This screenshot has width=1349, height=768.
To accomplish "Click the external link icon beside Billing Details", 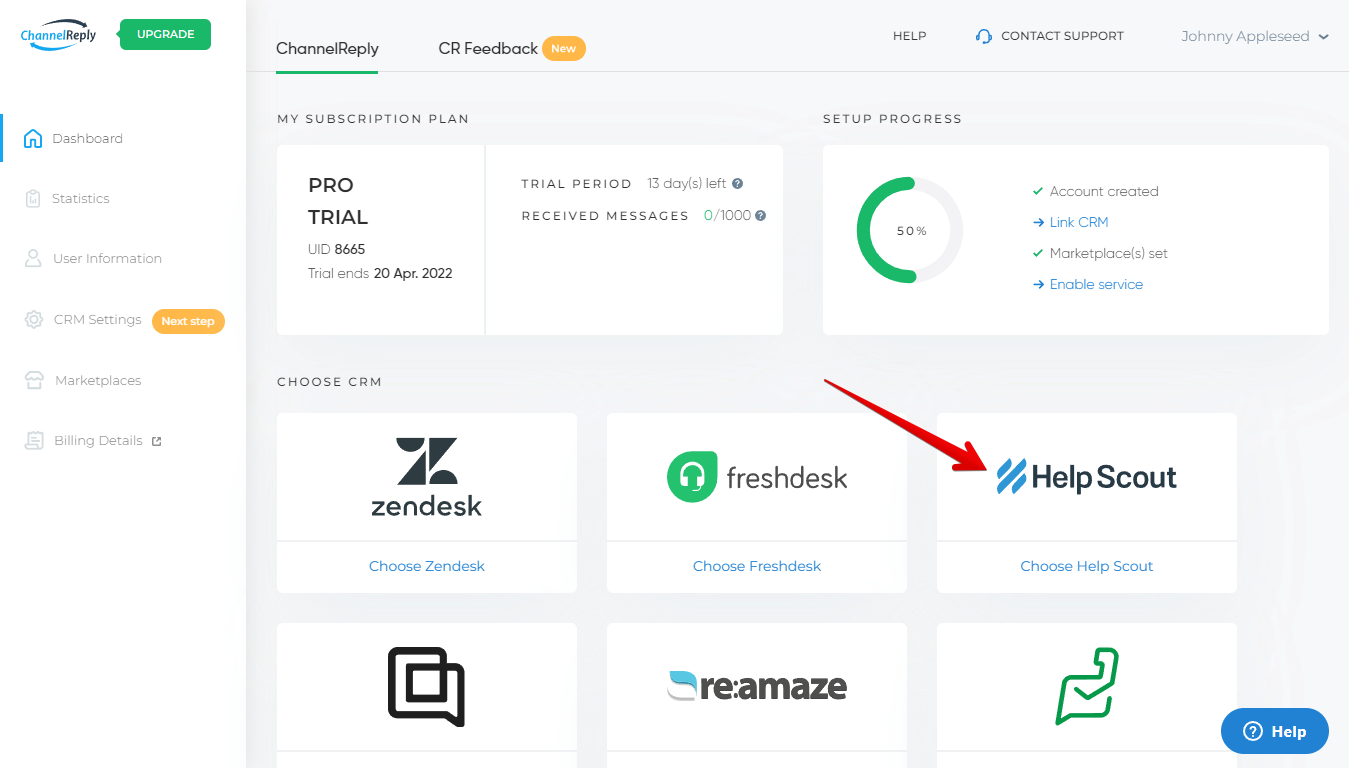I will point(156,441).
